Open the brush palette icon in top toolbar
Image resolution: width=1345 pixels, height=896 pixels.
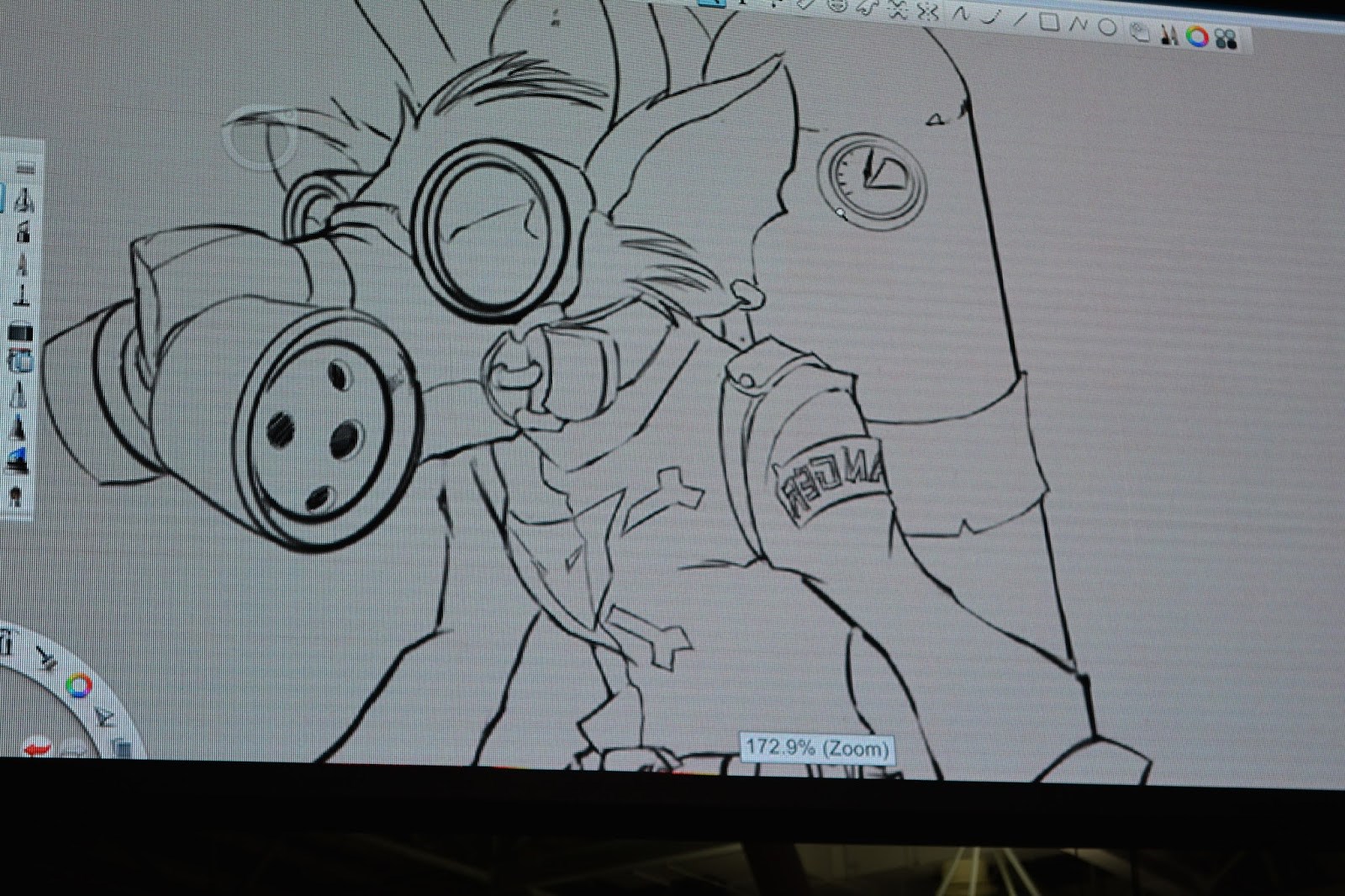(1169, 35)
